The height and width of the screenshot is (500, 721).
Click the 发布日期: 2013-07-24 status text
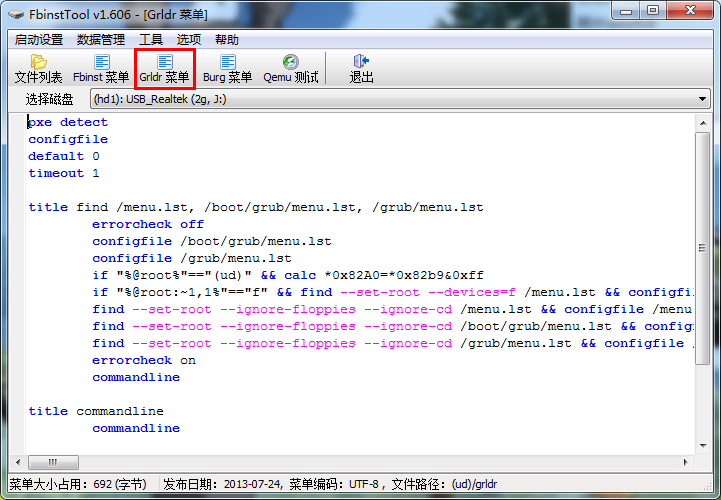[x=222, y=484]
